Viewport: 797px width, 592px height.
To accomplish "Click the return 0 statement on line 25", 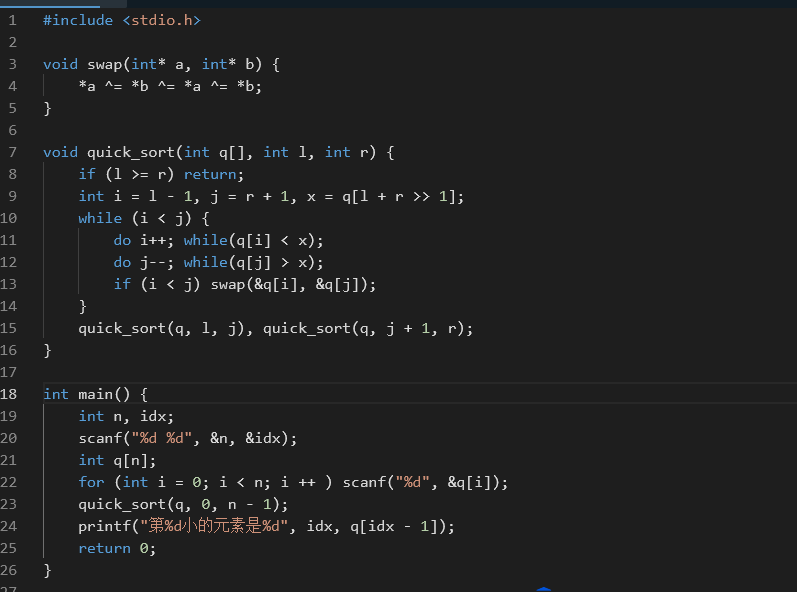I will coord(117,548).
